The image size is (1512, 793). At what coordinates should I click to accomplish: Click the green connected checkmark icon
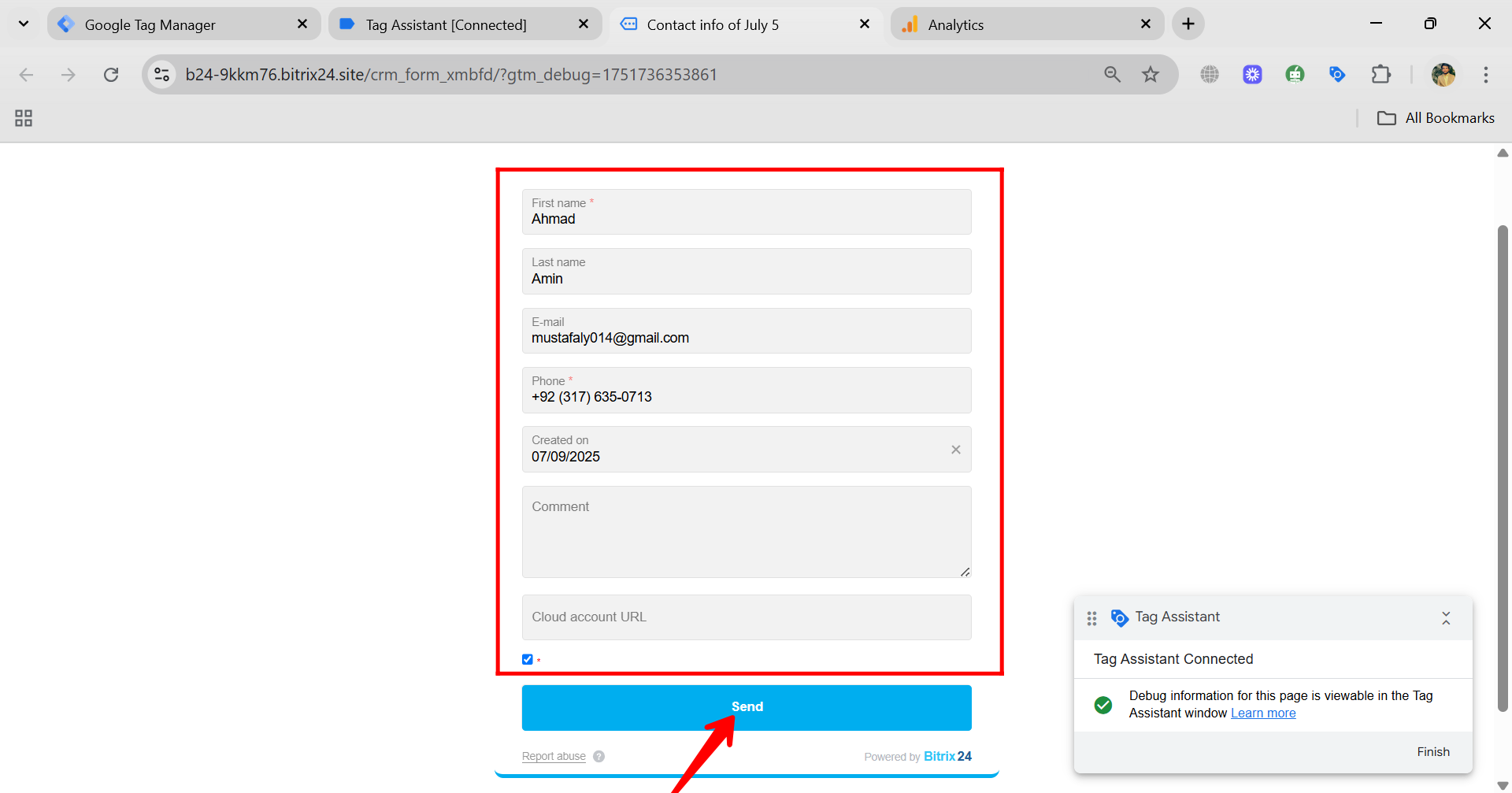(1103, 705)
